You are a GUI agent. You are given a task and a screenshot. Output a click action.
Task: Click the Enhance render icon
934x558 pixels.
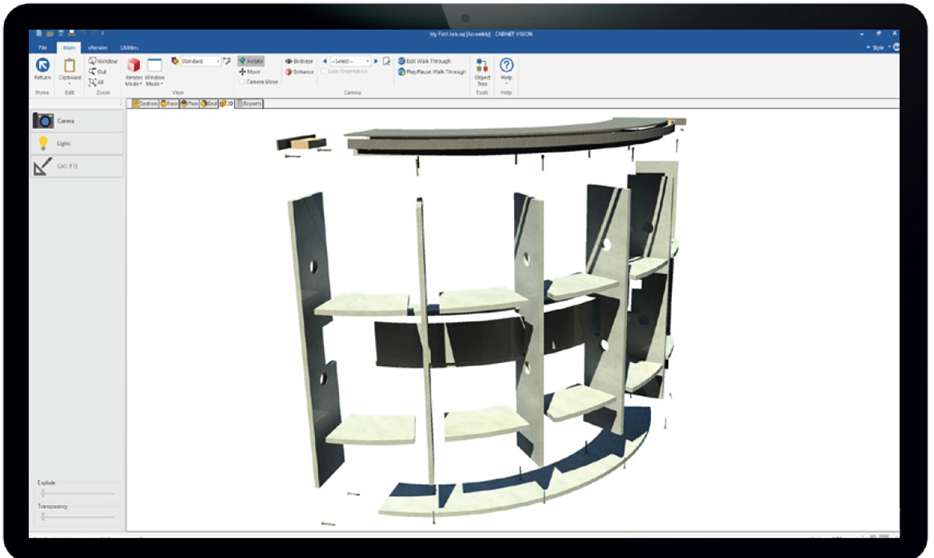click(300, 72)
